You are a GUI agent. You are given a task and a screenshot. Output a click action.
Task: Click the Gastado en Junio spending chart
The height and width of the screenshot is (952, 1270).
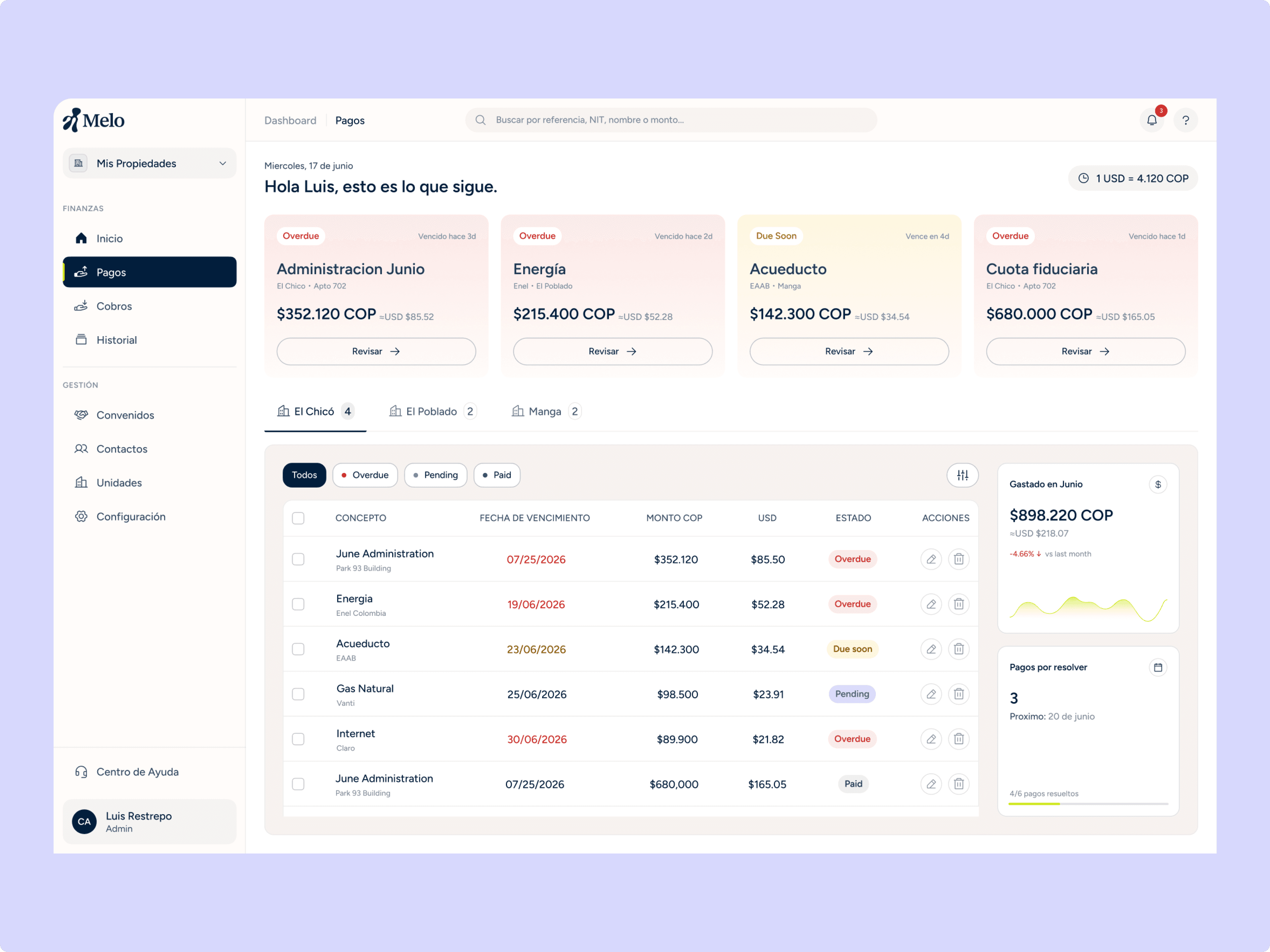click(1088, 608)
